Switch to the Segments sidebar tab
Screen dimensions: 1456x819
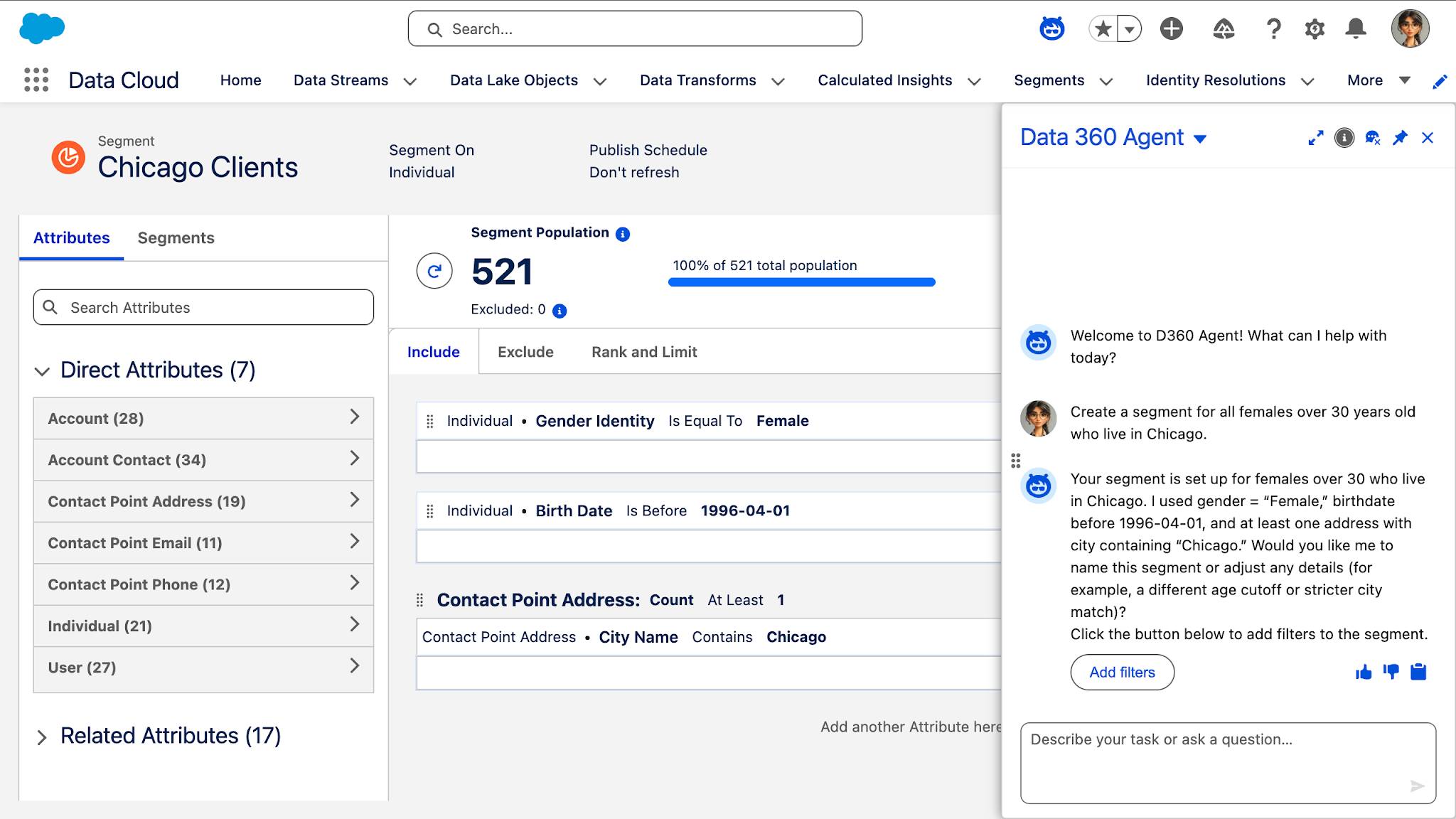click(x=176, y=237)
